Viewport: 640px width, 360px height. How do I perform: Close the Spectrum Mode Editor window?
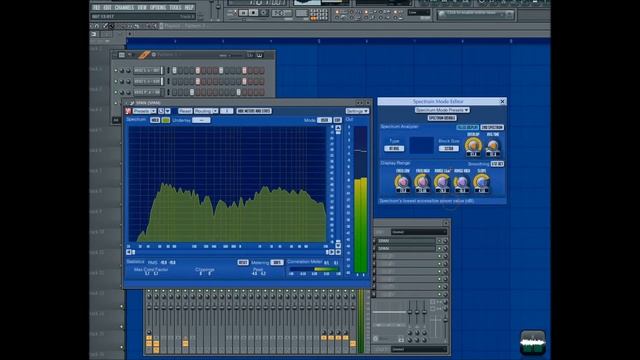(502, 101)
